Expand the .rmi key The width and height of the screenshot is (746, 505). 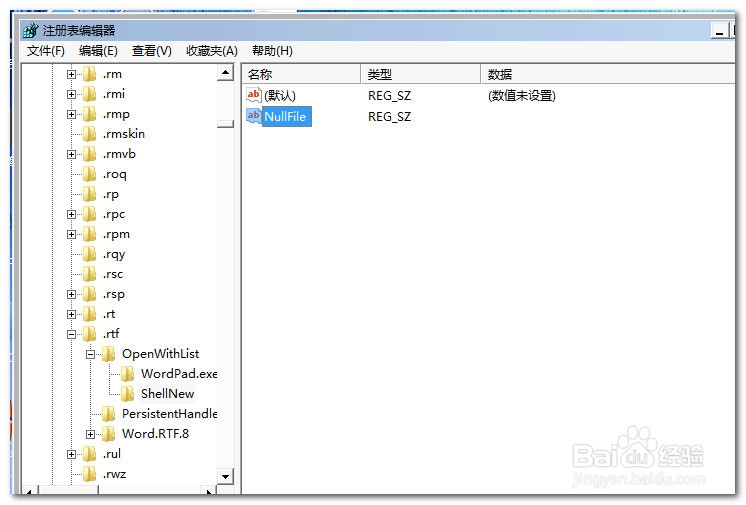[71, 94]
